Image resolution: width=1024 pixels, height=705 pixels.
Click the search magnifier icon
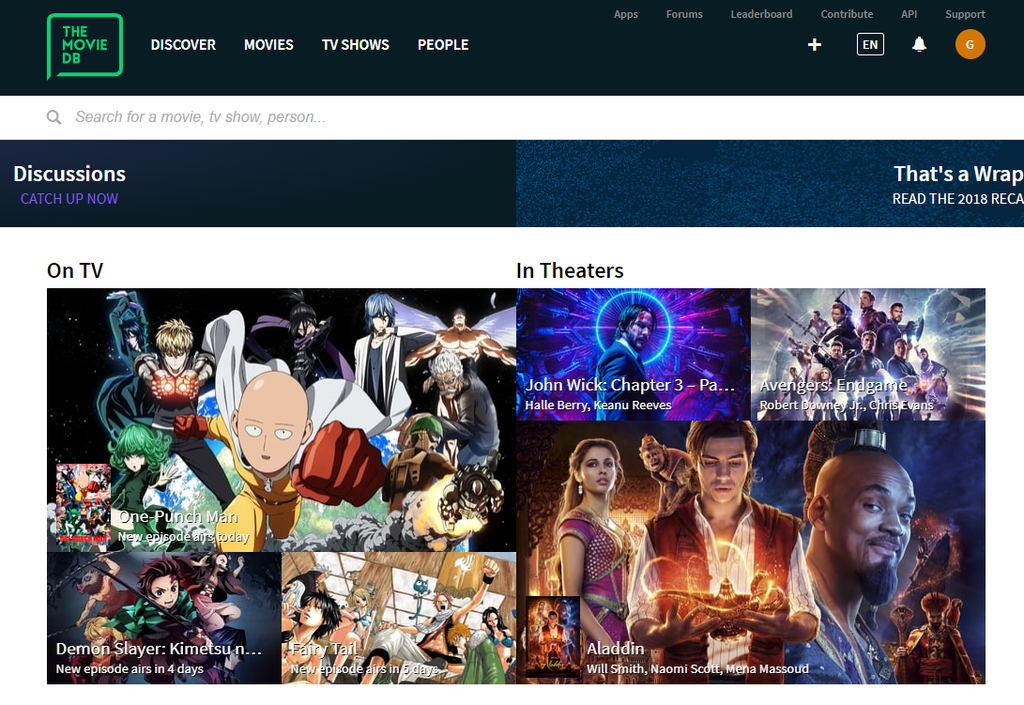tap(54, 118)
